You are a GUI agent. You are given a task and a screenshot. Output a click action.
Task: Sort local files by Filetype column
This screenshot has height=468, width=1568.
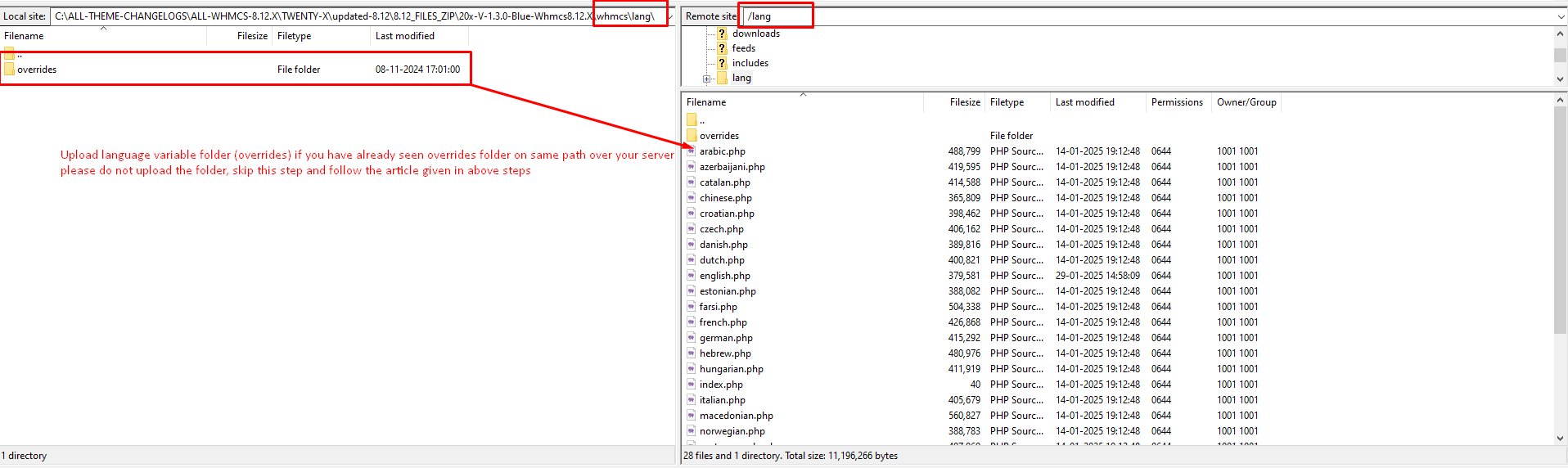coord(294,36)
